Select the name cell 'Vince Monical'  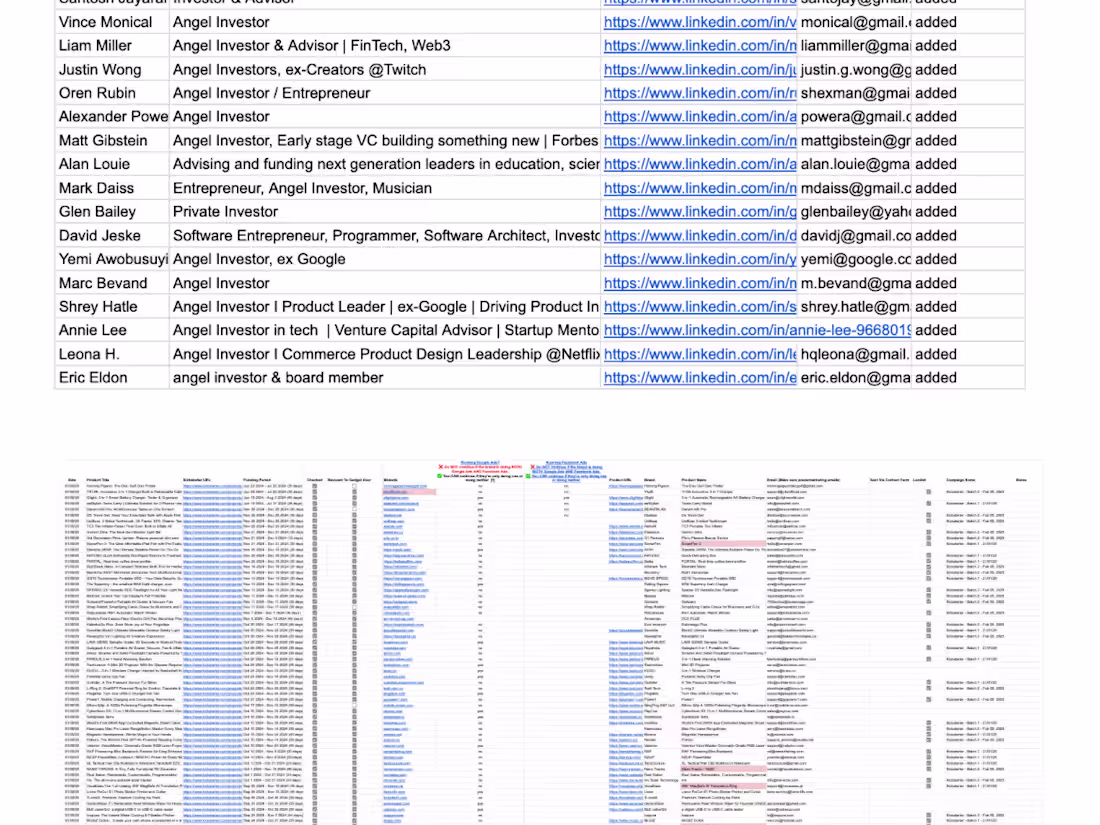pos(112,22)
